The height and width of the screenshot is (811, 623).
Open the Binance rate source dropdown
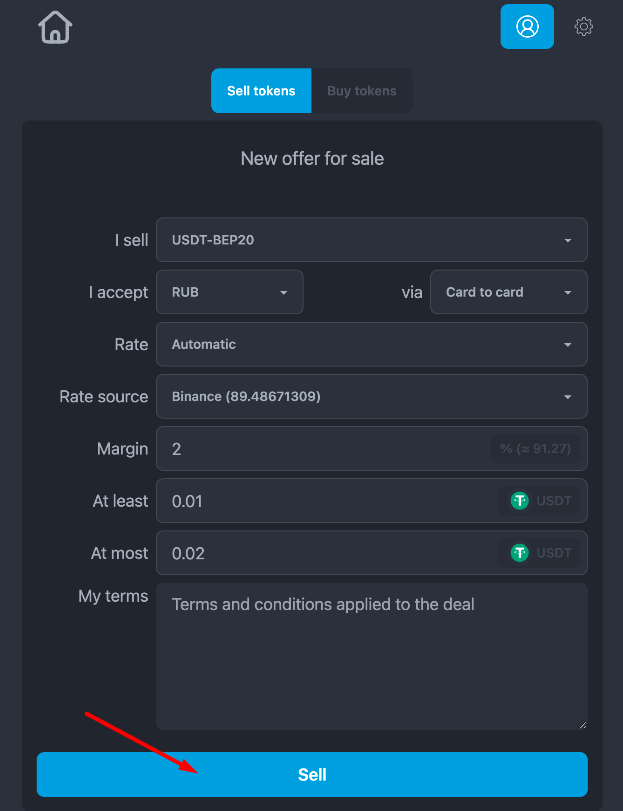pos(372,396)
